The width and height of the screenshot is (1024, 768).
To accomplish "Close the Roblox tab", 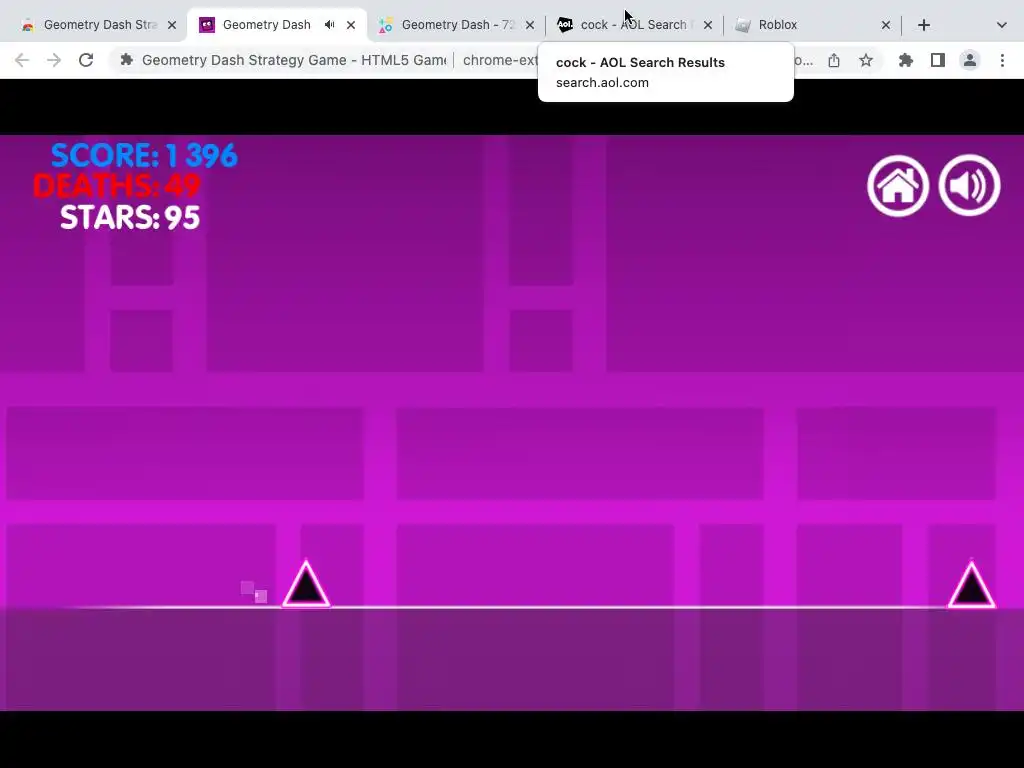I will 886,25.
